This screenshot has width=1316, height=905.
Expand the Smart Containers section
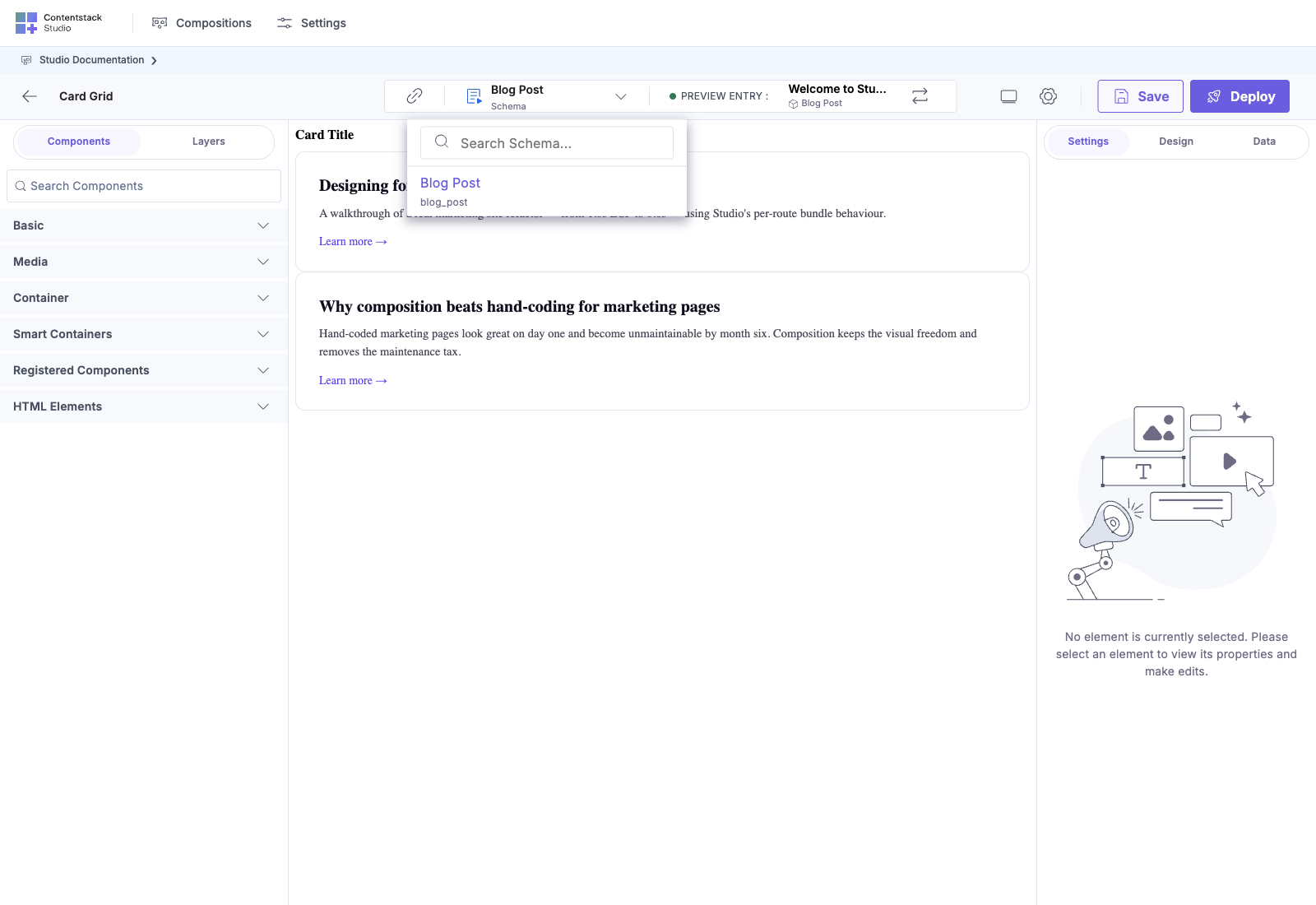144,334
